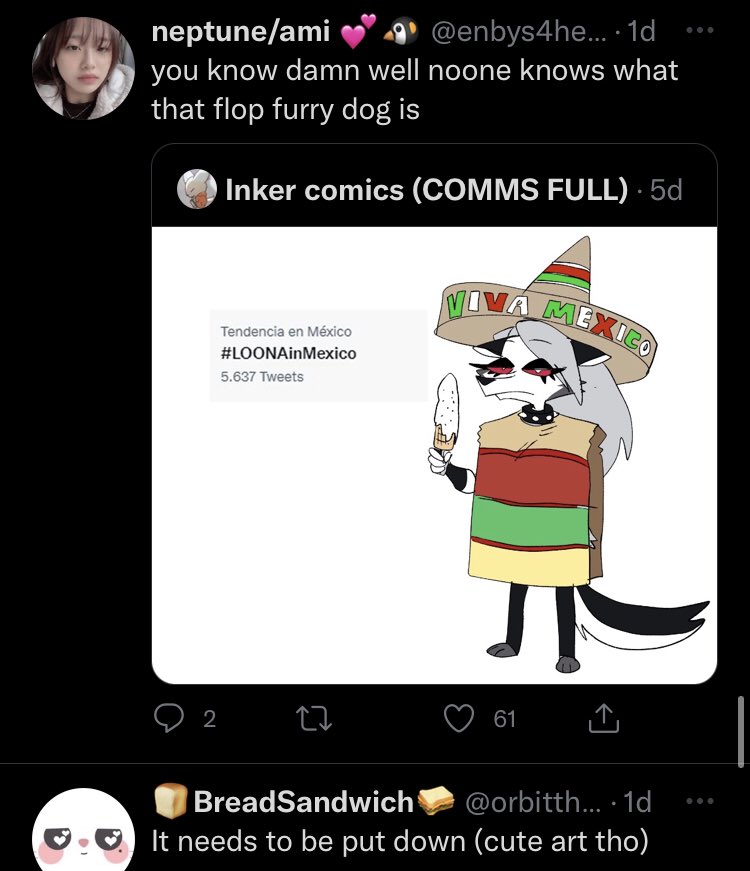
Task: Open more options for neptune/ami's tweet
Action: [x=703, y=31]
